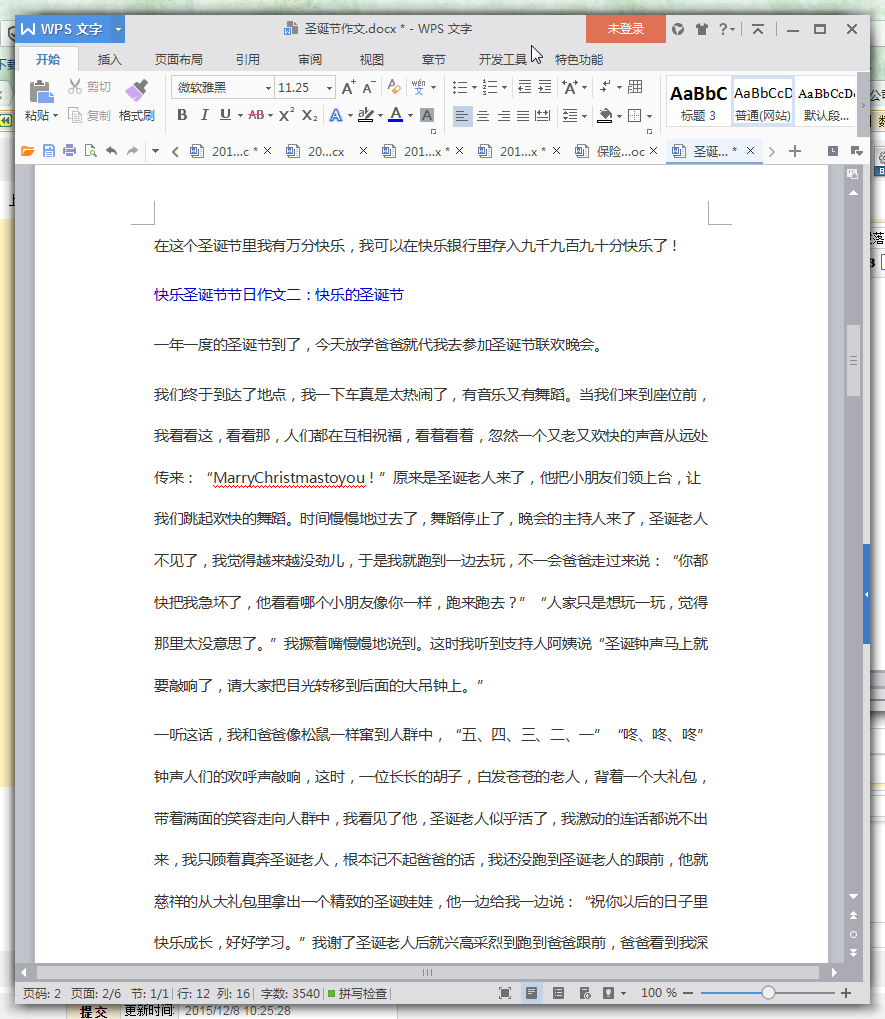Toggle underline formatting

click(x=225, y=115)
